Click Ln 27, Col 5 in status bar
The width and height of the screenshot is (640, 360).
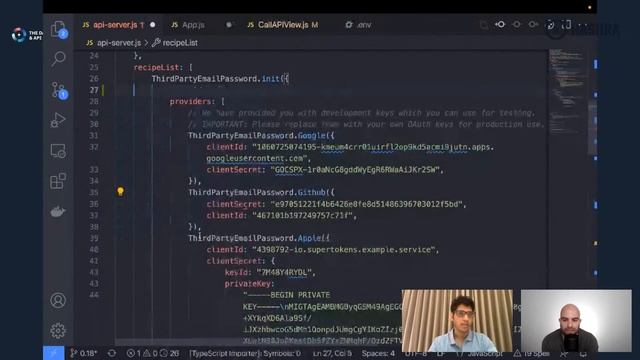[x=332, y=353]
